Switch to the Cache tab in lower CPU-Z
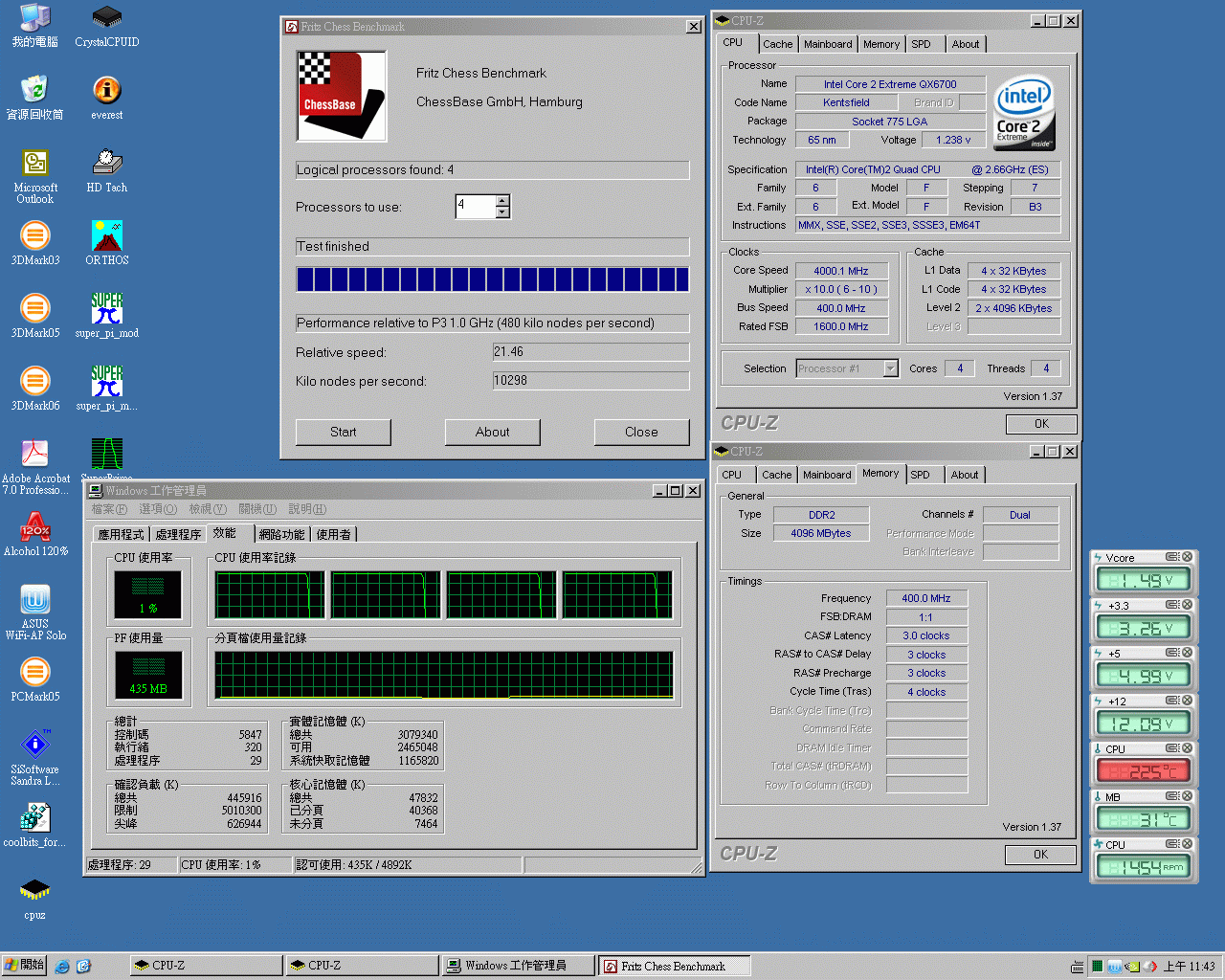1225x980 pixels. click(x=777, y=475)
